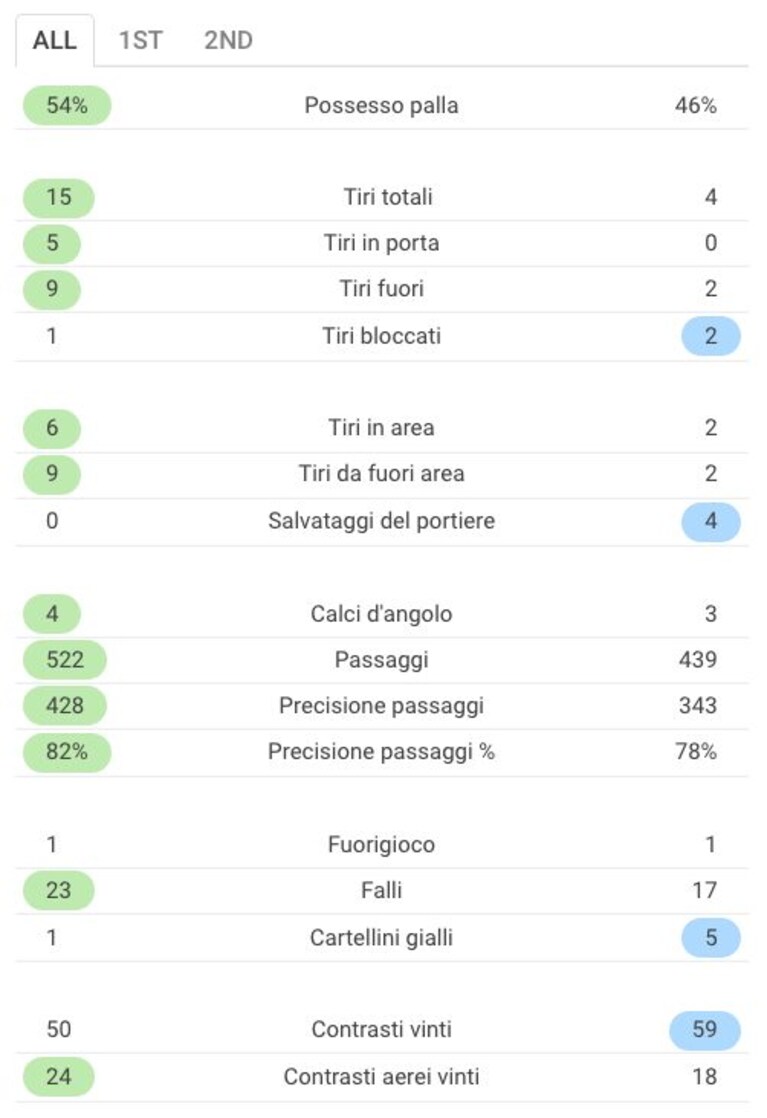Select the Possesso palla row label
The image size is (767, 1118).
[x=381, y=106]
